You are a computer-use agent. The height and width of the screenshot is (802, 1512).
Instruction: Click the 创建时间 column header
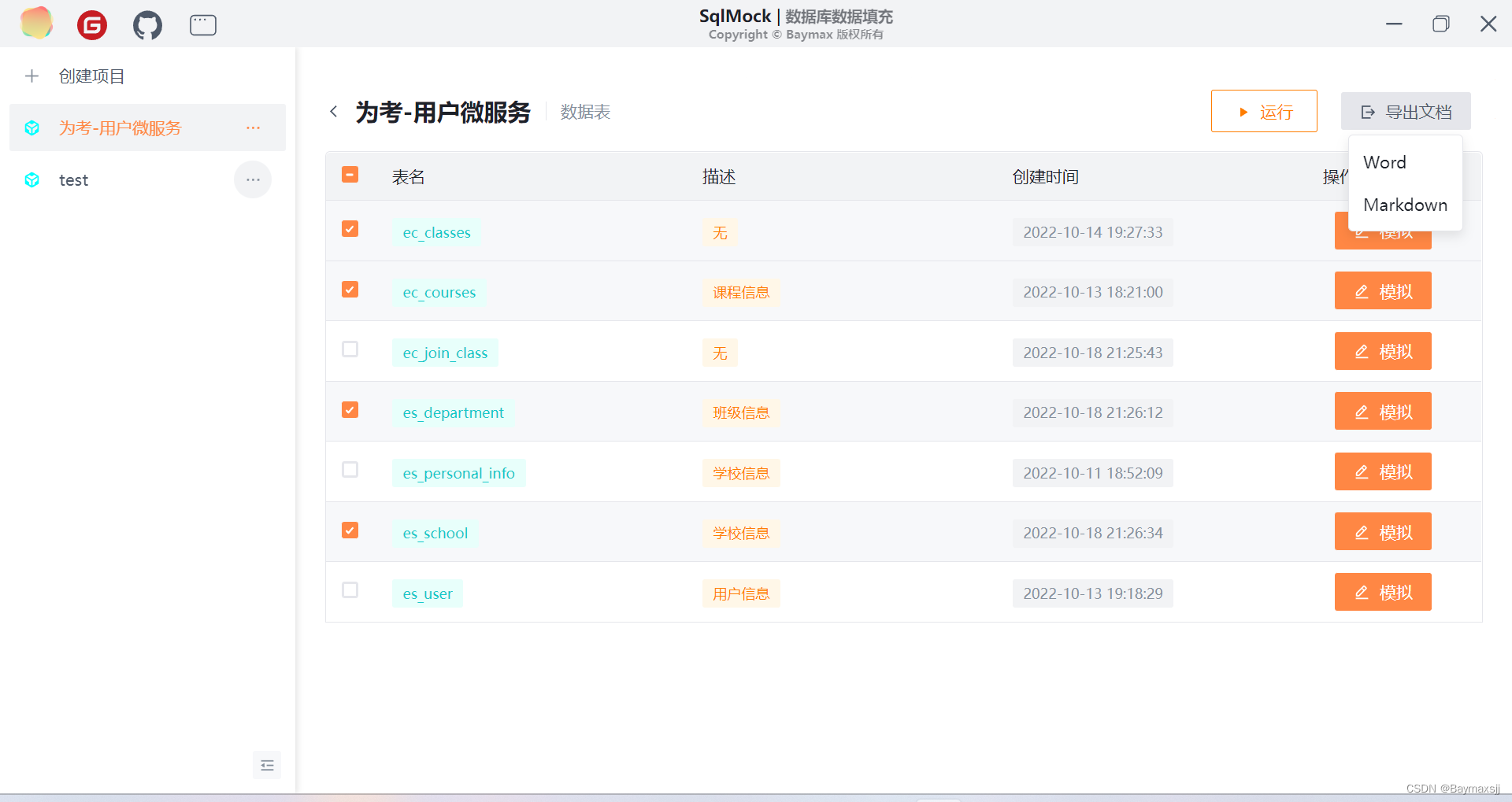pos(1046,176)
